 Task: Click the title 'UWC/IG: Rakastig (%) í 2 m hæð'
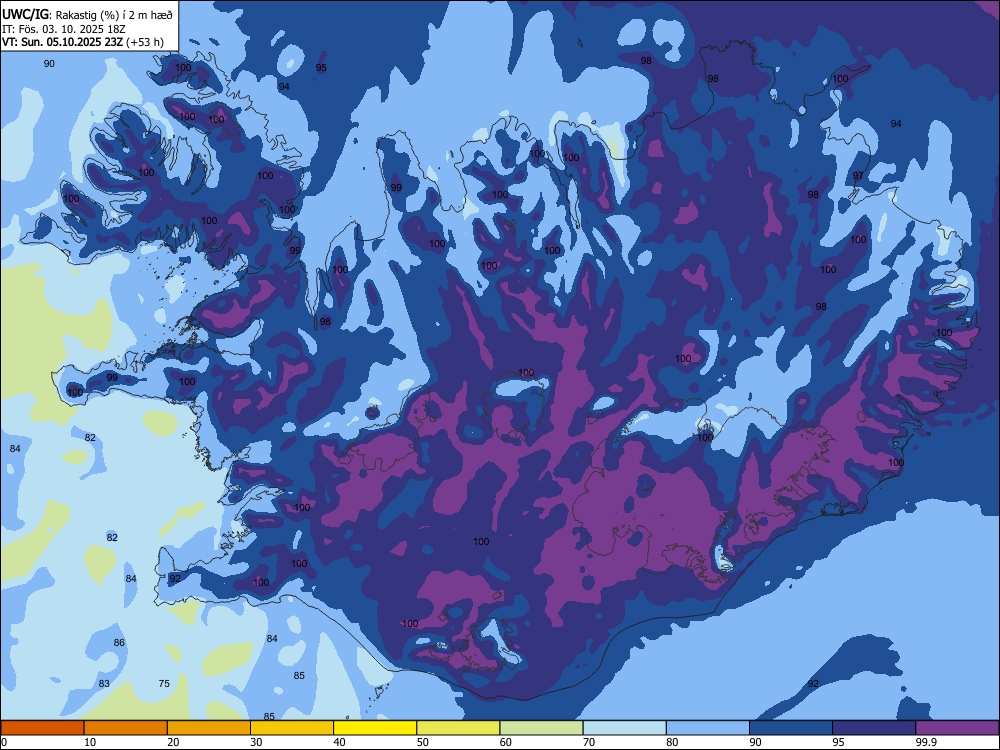[87, 15]
